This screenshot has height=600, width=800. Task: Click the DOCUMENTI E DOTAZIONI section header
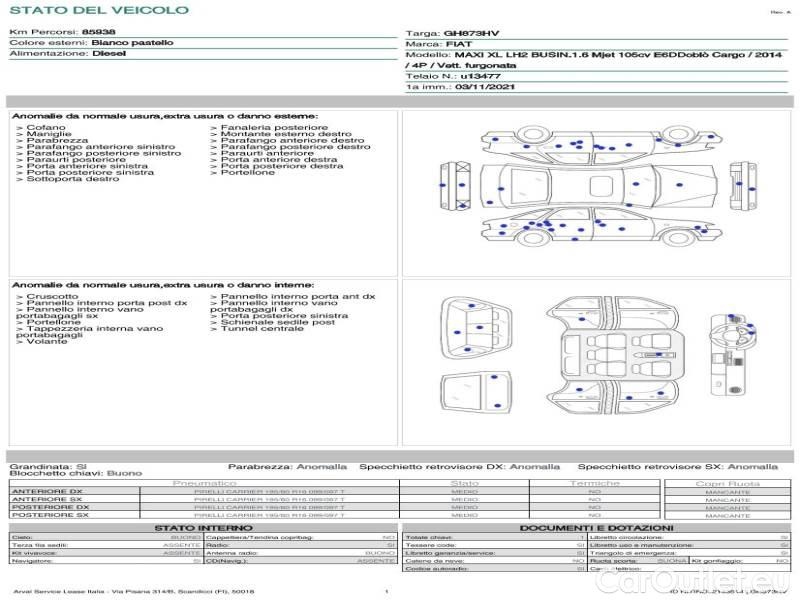(x=595, y=527)
